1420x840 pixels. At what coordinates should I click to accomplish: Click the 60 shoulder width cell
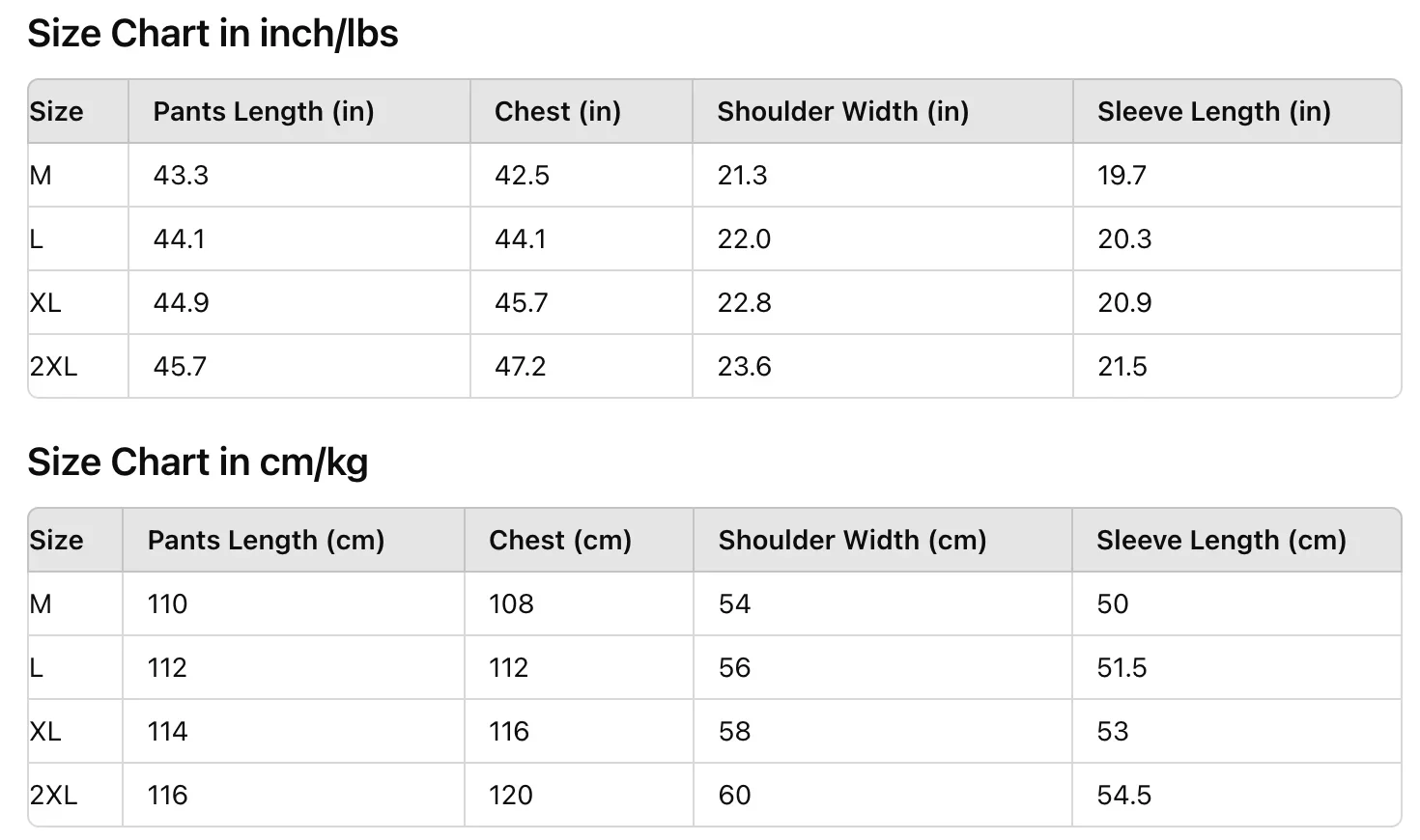click(883, 795)
